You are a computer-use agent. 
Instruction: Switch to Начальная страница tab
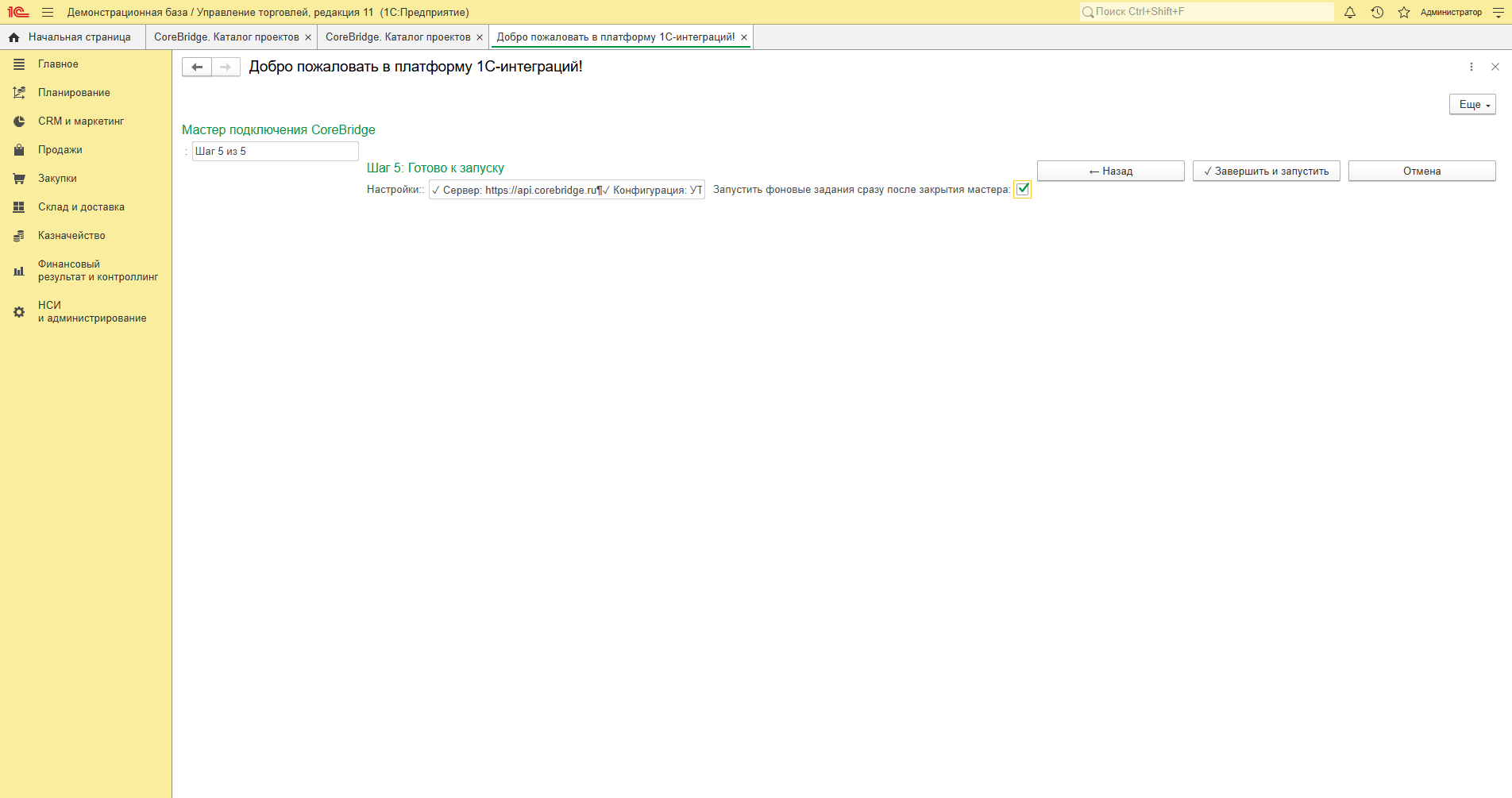72,37
